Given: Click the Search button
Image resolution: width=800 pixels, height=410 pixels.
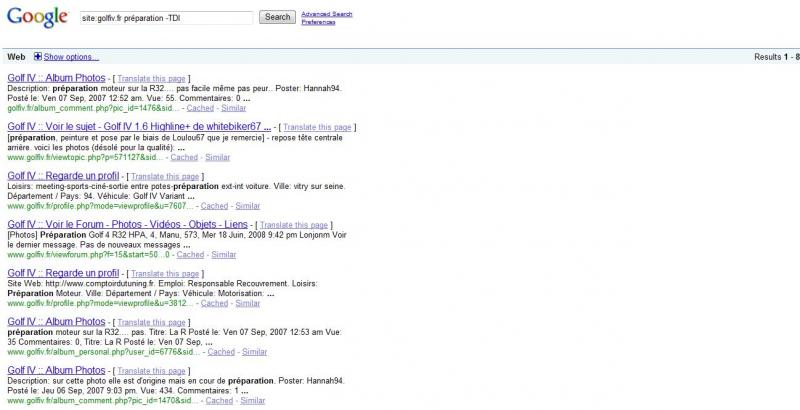Looking at the screenshot, I should coord(277,17).
